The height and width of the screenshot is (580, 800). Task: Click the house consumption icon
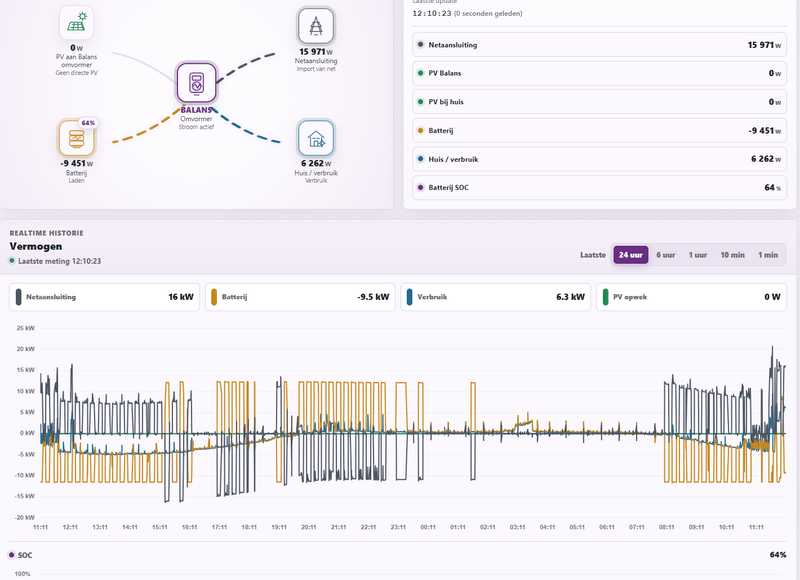[316, 138]
